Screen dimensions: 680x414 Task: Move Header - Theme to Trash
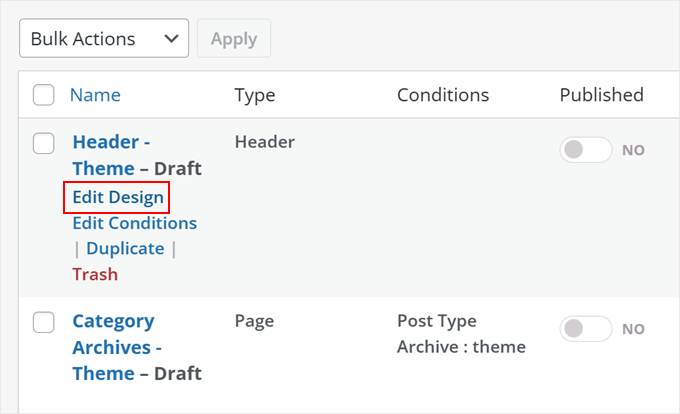click(95, 274)
